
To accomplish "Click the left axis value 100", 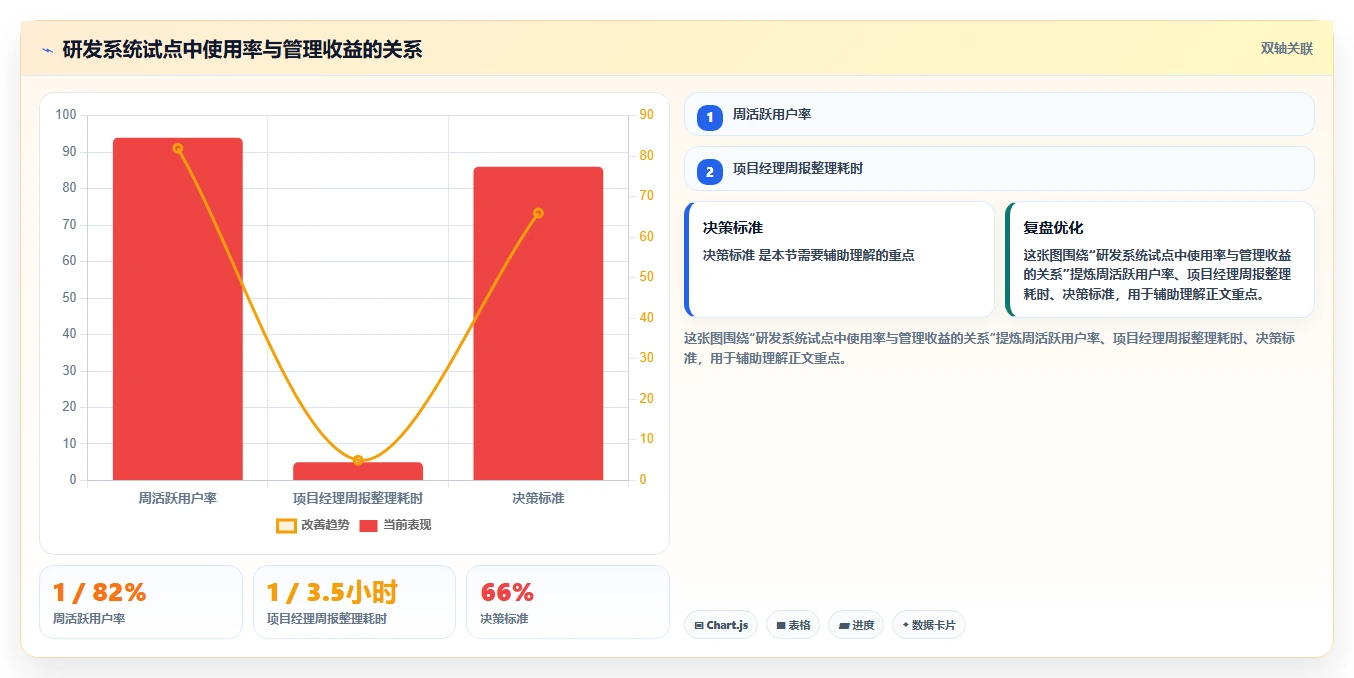I will (66, 115).
